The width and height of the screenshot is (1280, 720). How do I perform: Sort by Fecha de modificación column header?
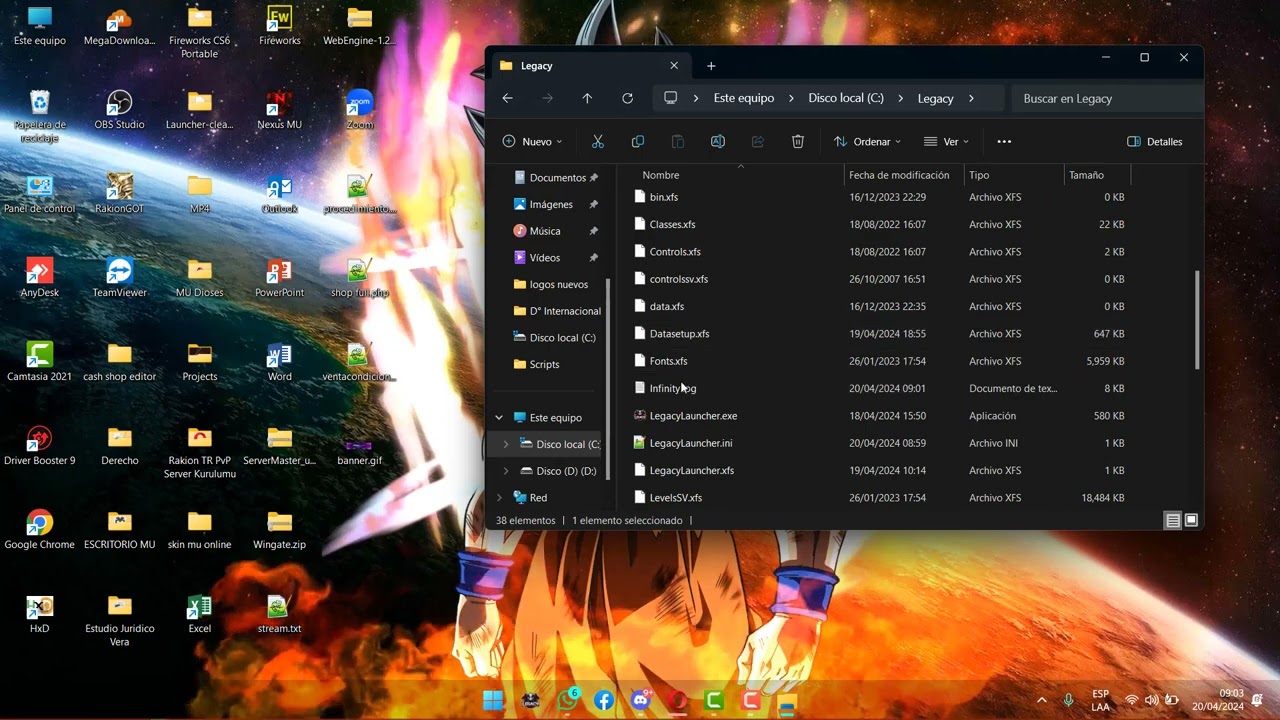904,175
